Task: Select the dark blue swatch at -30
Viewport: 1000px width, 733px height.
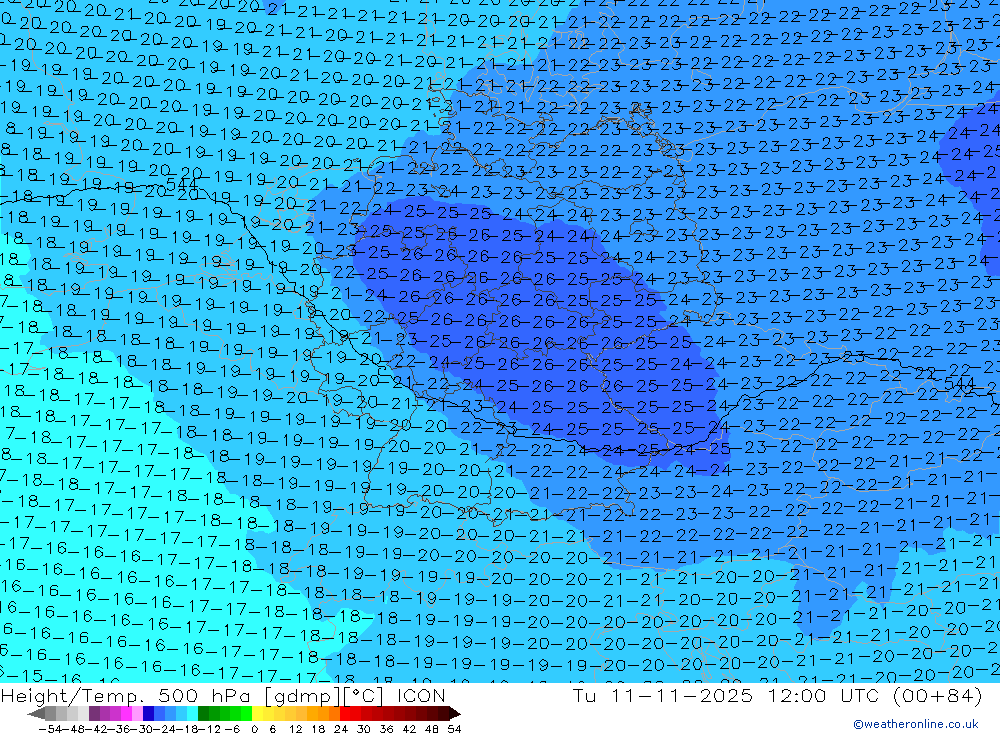Action: [x=149, y=713]
